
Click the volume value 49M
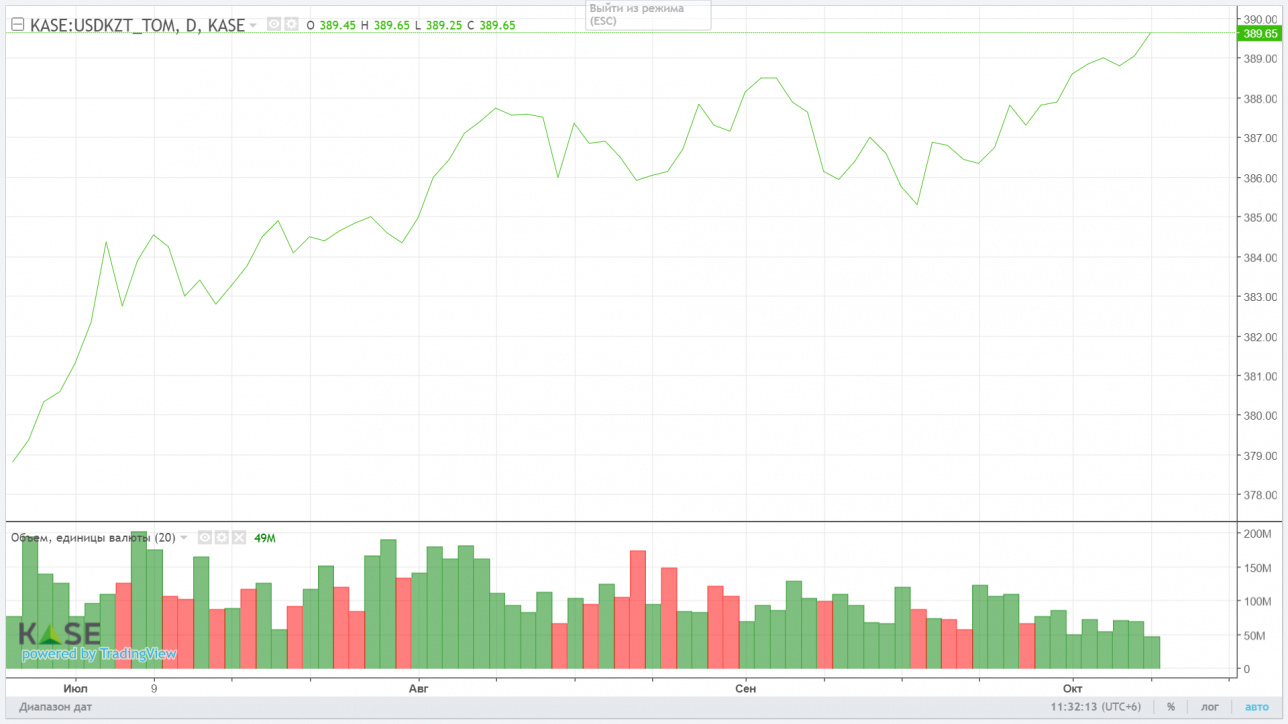coord(265,538)
